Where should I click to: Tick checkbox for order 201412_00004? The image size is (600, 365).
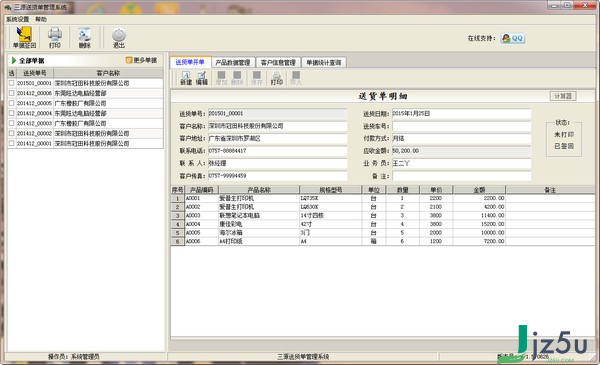[11, 113]
